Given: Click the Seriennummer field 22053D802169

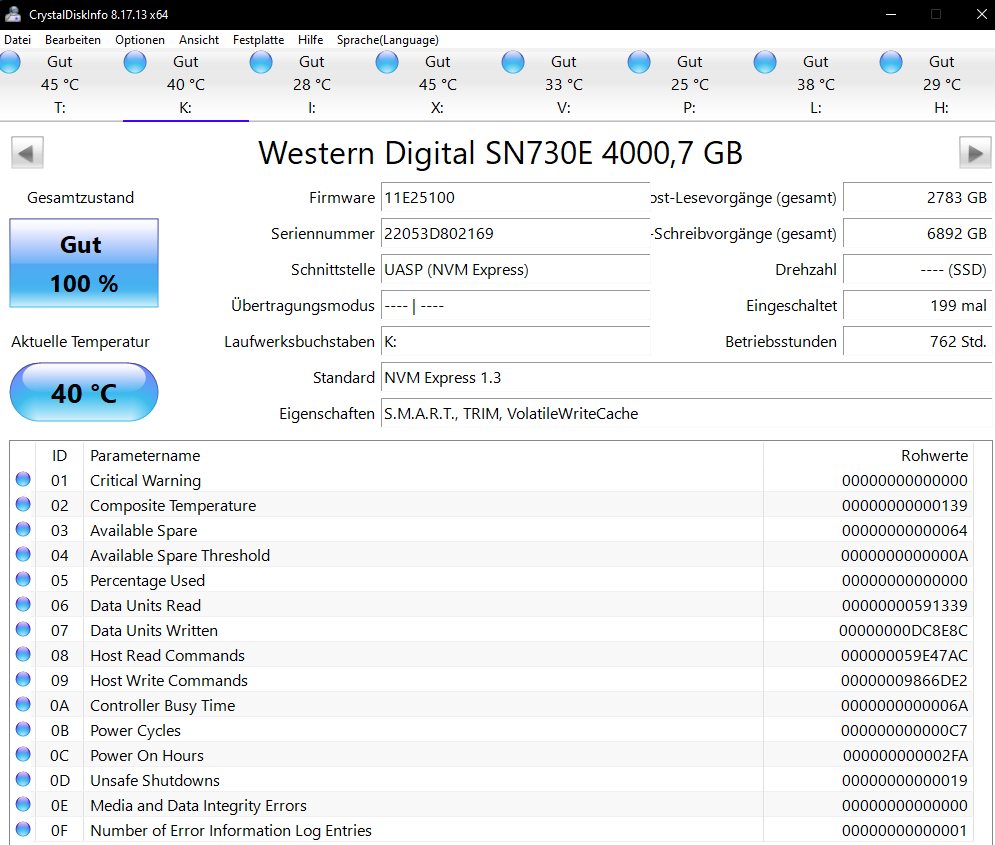Looking at the screenshot, I should click(515, 233).
